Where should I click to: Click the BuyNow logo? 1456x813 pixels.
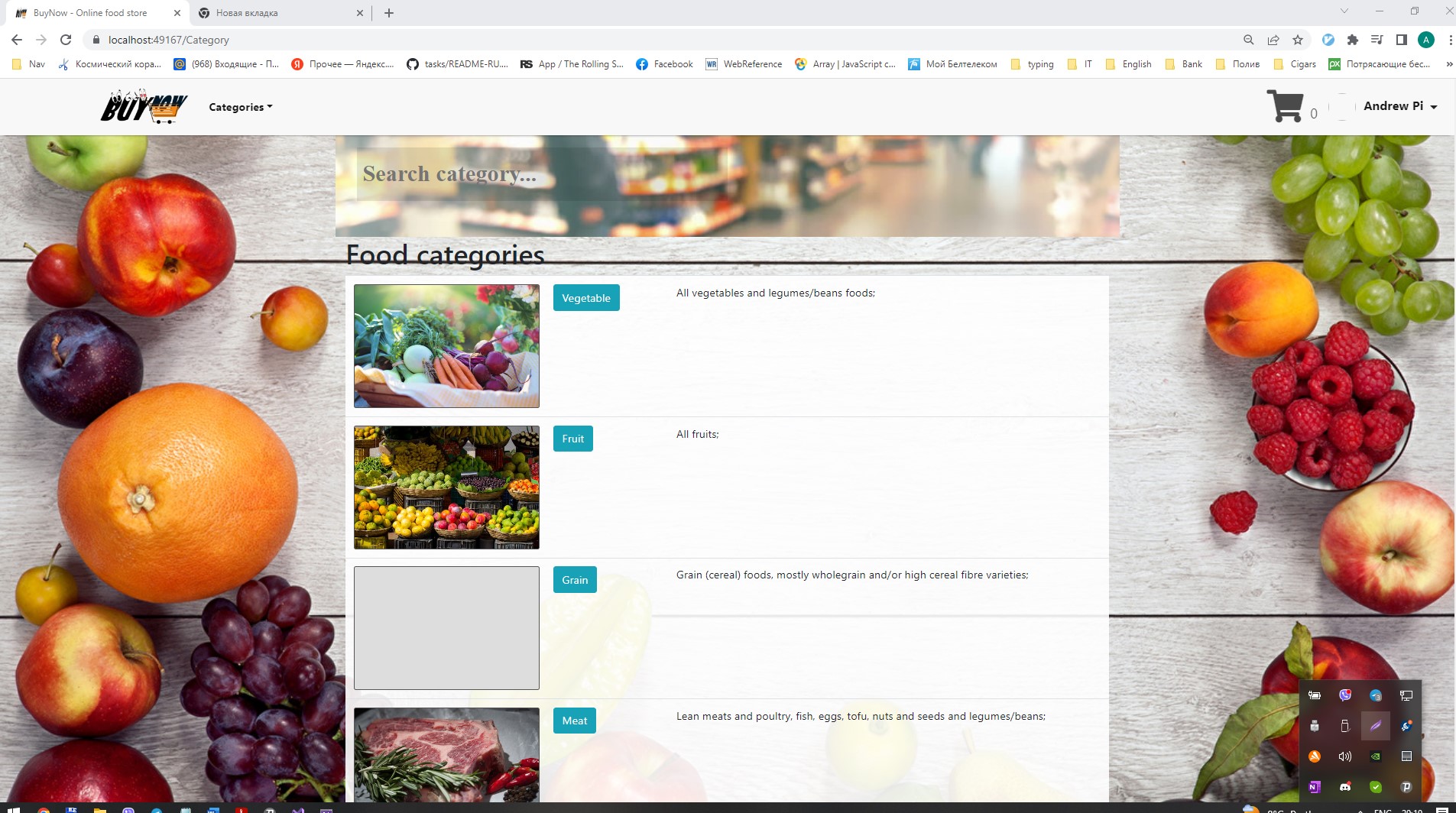coord(143,107)
